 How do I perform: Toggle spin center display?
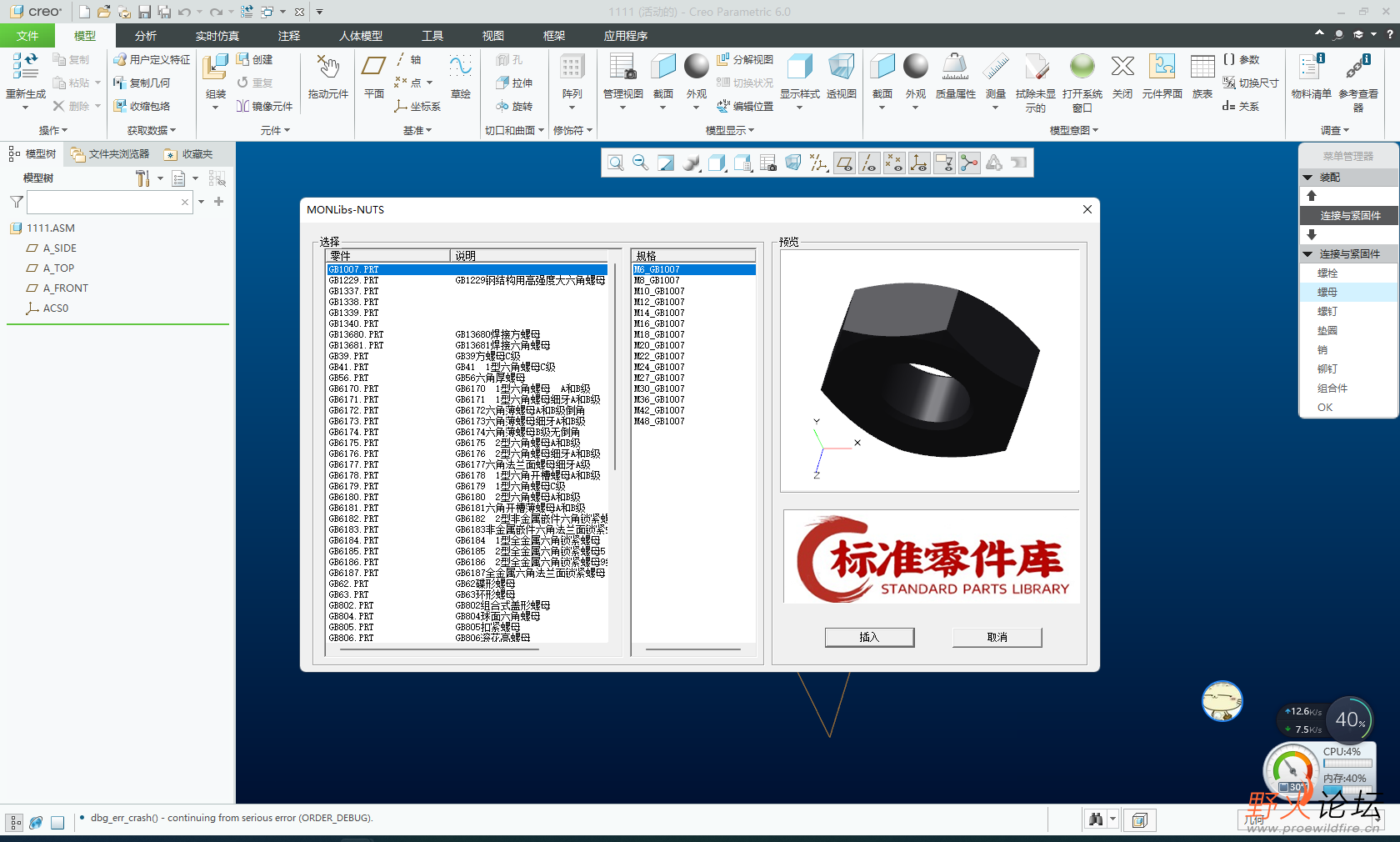click(969, 163)
